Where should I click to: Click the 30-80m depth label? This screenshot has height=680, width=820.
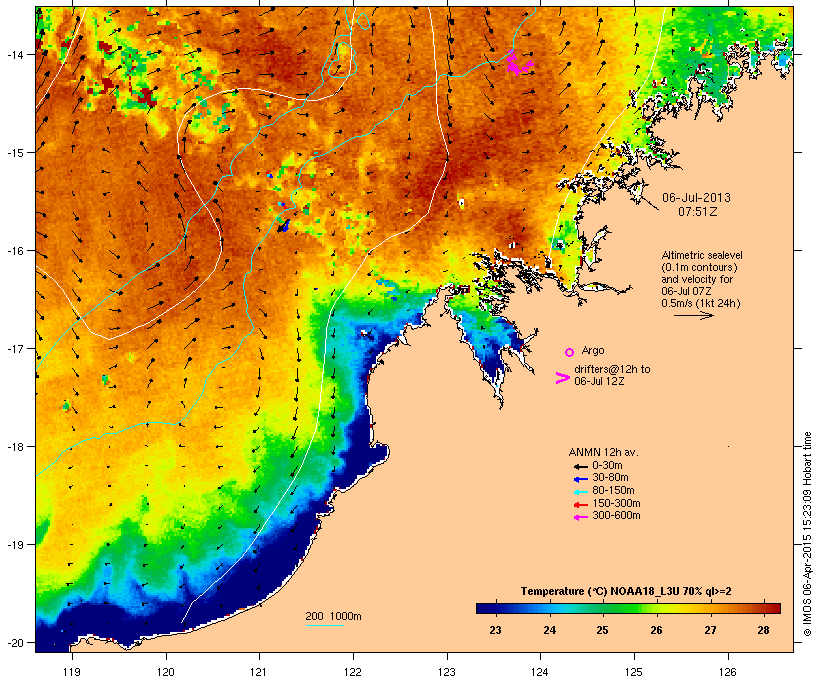(610, 478)
